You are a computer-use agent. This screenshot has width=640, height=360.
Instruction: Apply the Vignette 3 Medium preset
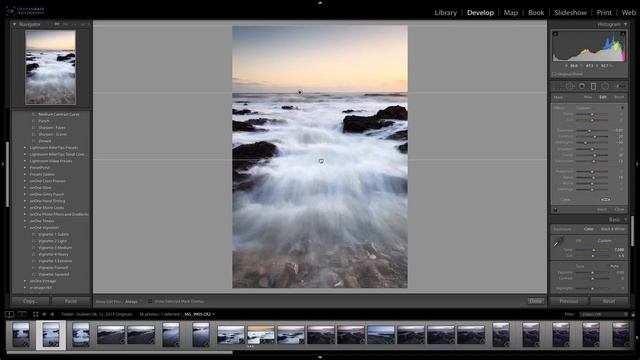point(55,248)
